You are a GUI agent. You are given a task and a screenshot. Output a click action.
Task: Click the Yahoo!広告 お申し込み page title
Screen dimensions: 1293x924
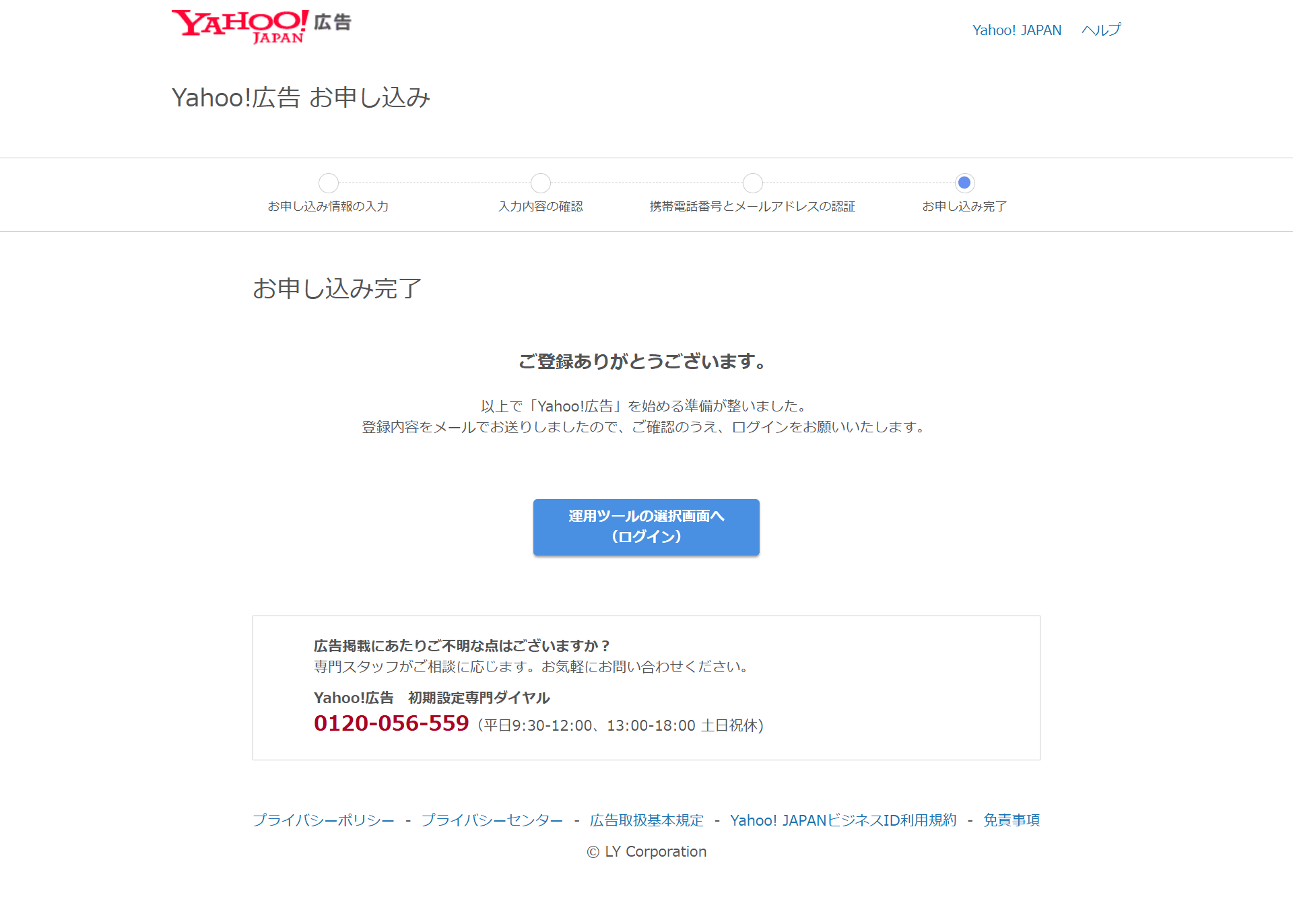tap(301, 98)
